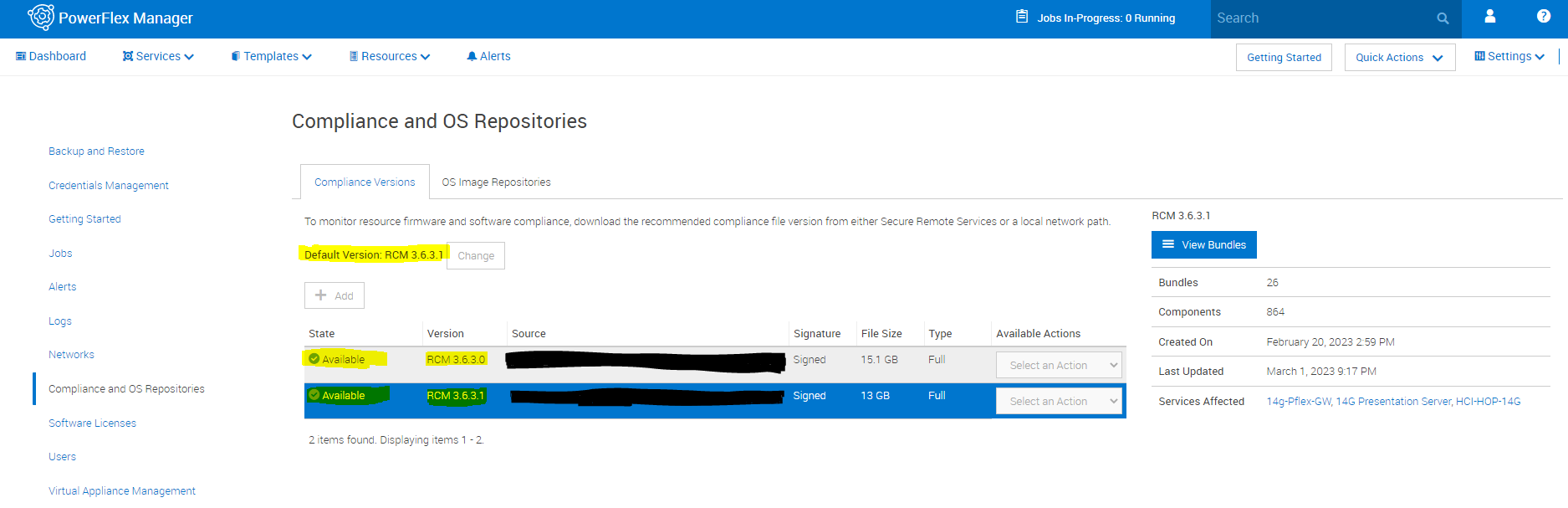Expand the Resources menu chevron
The image size is (1568, 508).
425,57
